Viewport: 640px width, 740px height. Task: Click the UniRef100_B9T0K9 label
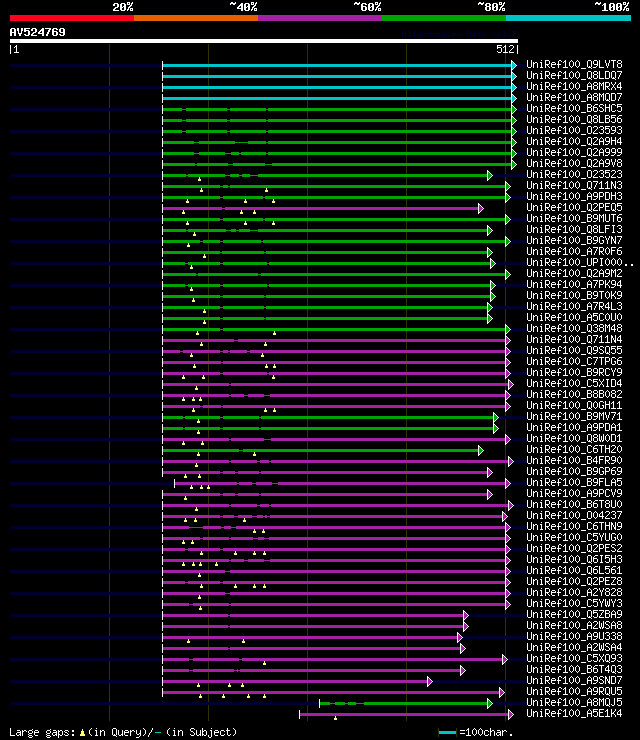pyautogui.click(x=574, y=295)
